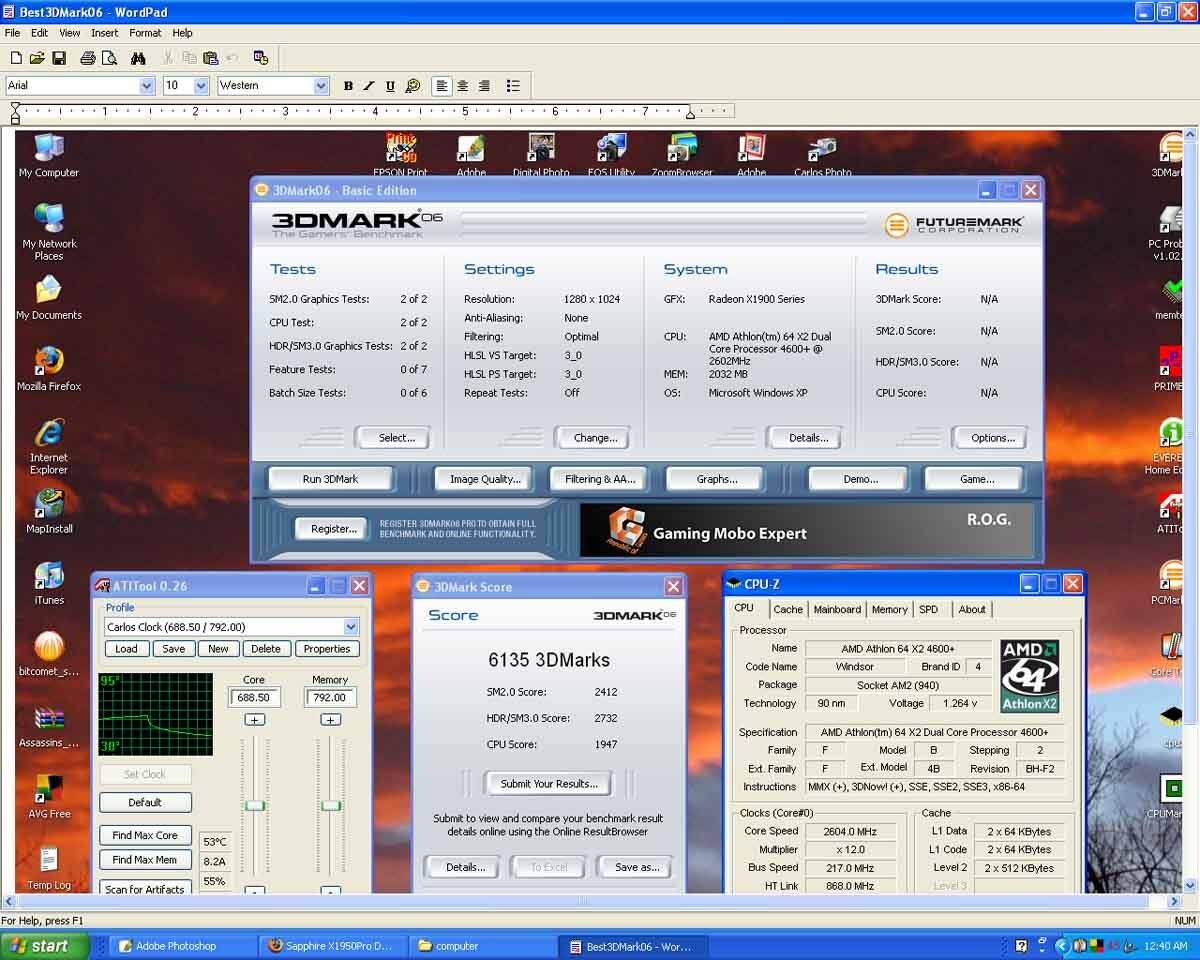This screenshot has height=960, width=1200.
Task: Click the Assassins archive desktop icon
Action: (48, 726)
